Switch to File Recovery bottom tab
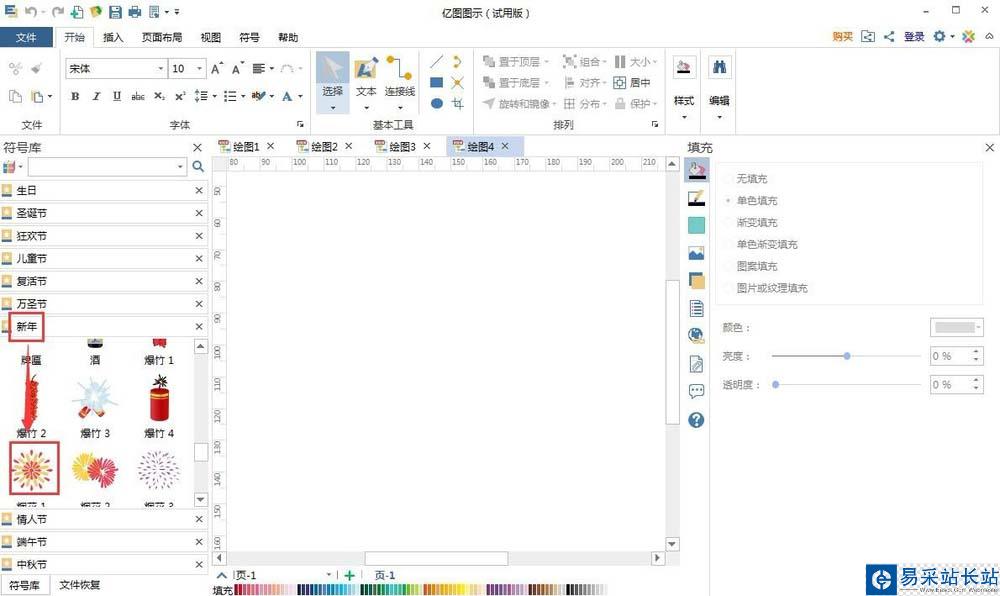 click(80, 585)
